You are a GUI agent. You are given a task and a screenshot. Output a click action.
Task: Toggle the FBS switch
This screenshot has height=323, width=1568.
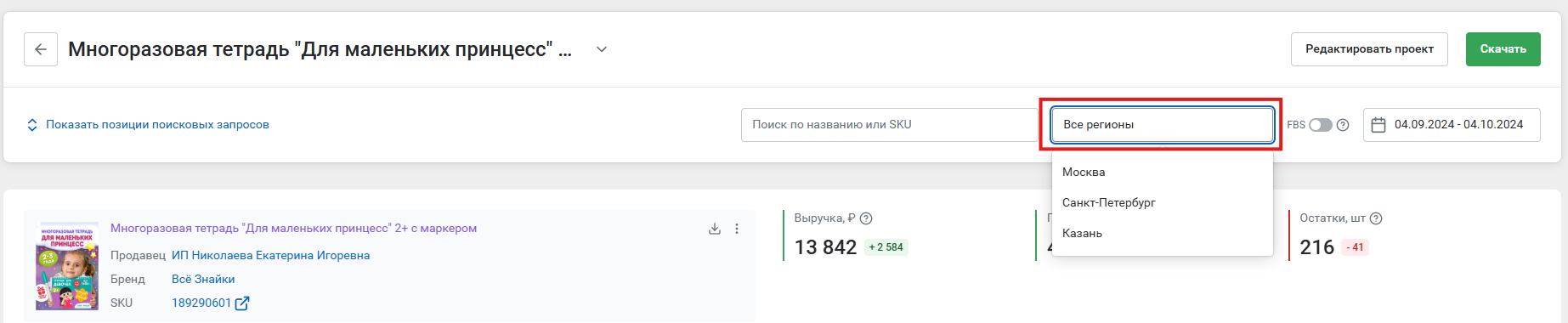pyautogui.click(x=1320, y=125)
